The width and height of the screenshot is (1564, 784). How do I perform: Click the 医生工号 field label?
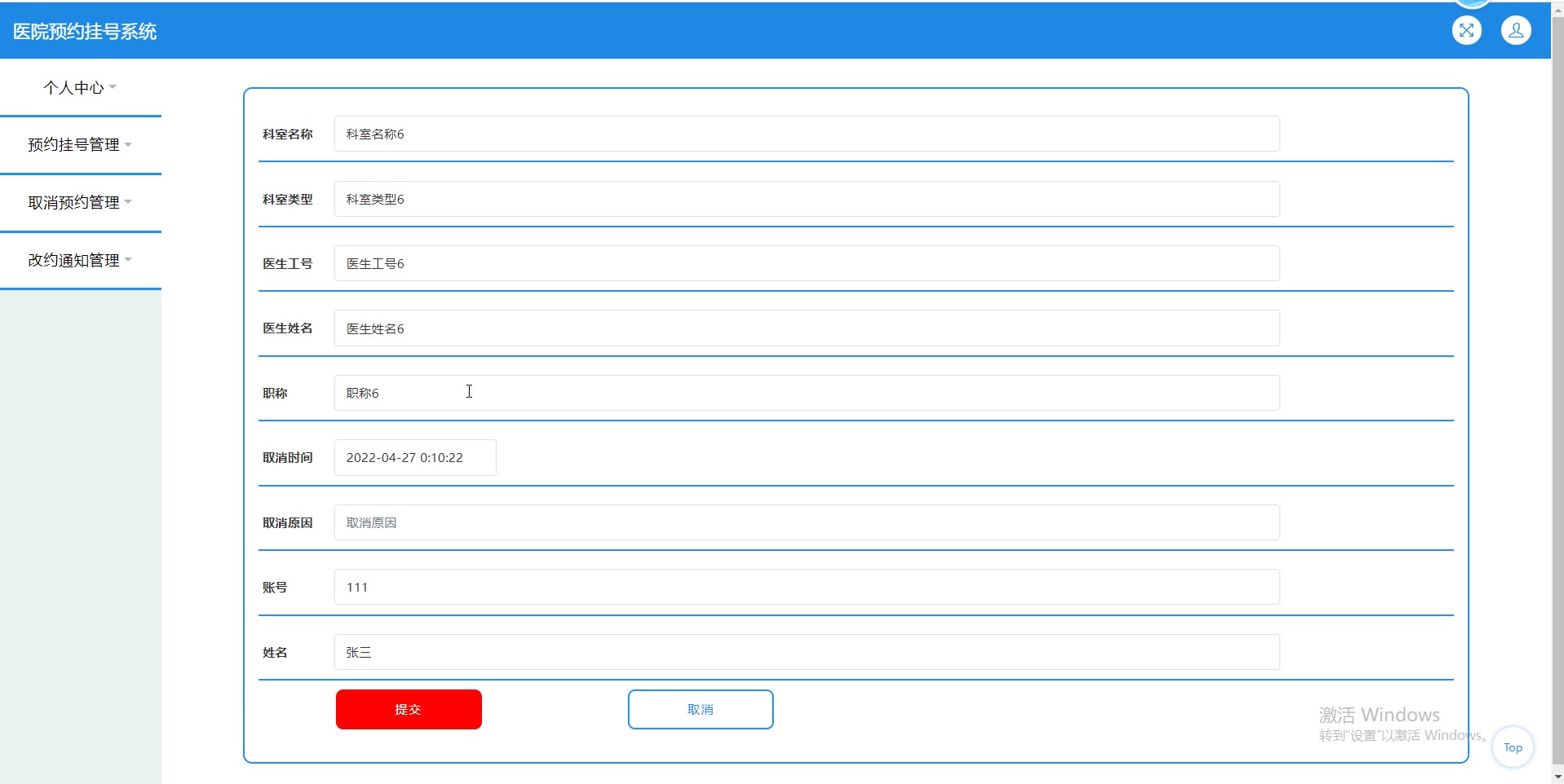click(x=288, y=264)
